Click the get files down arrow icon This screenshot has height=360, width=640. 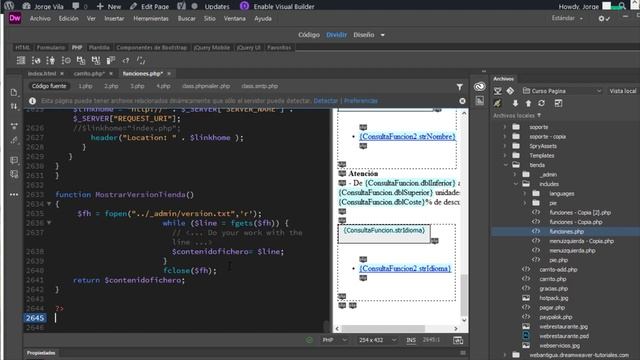(x=515, y=103)
